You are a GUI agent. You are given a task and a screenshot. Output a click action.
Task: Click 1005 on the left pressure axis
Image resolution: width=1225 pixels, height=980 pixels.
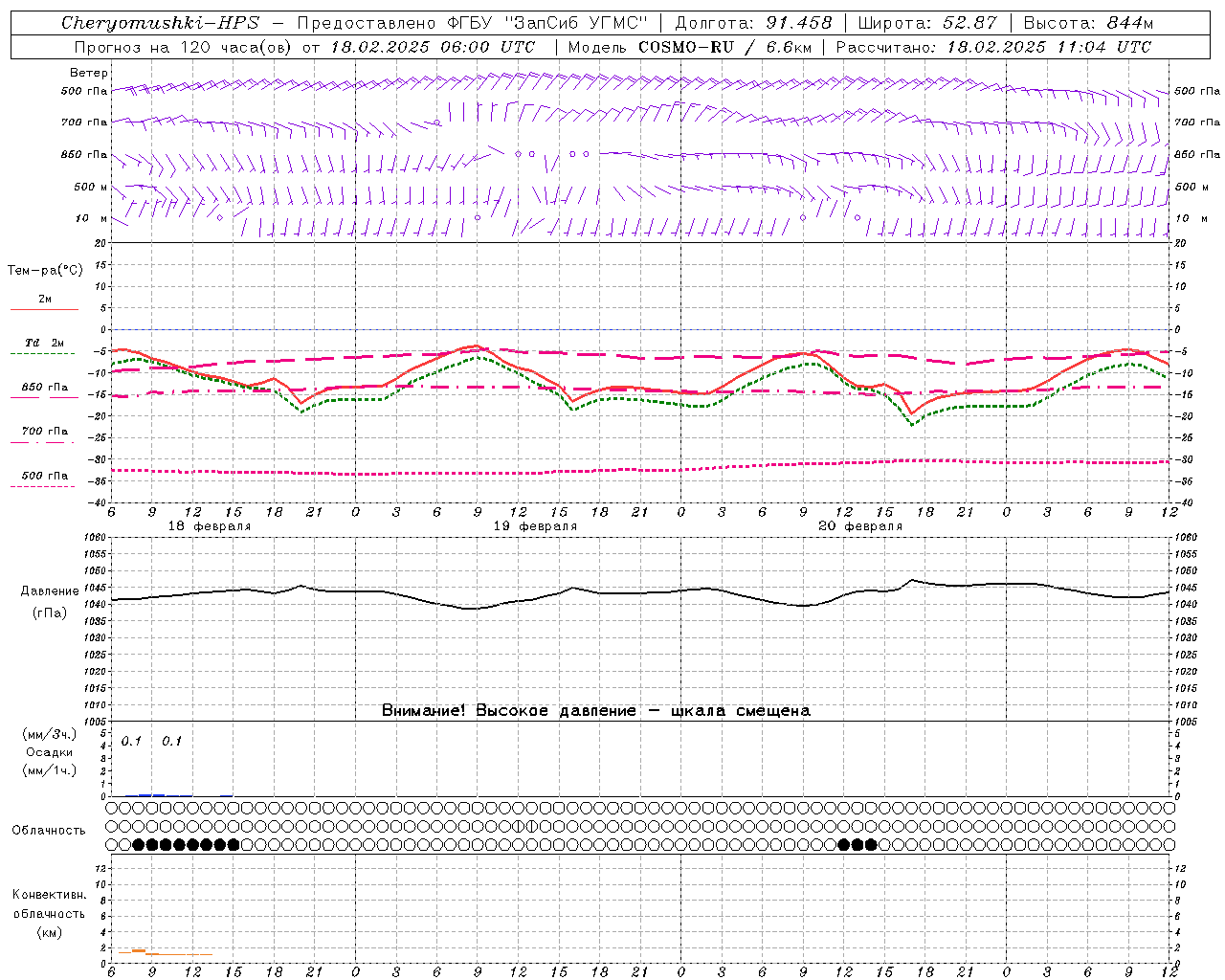(95, 722)
